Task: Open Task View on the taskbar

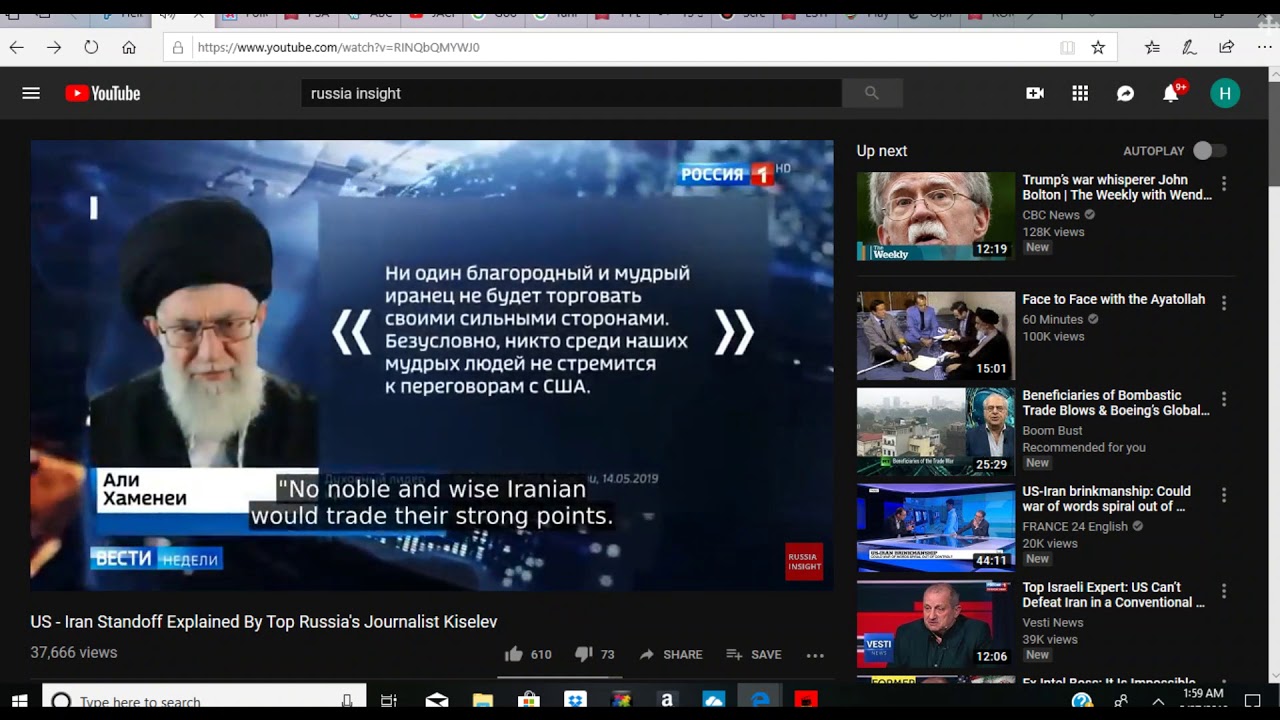Action: coord(388,701)
